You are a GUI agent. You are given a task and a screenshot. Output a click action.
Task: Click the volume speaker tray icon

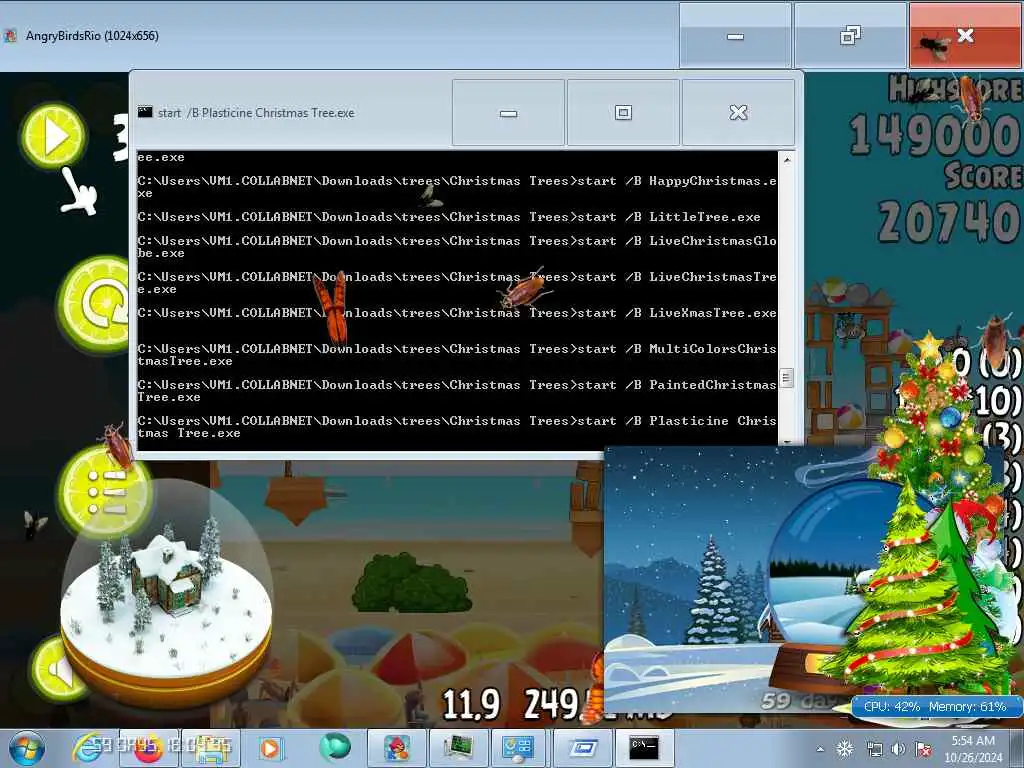click(x=899, y=749)
